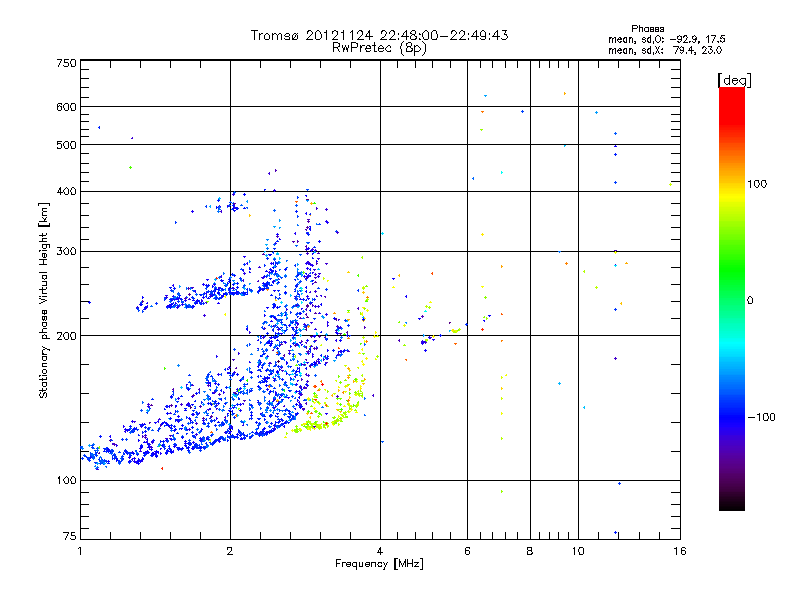Screen dimensions: 800x600
Task: Click the black bottom end of the colorbar
Action: point(732,504)
